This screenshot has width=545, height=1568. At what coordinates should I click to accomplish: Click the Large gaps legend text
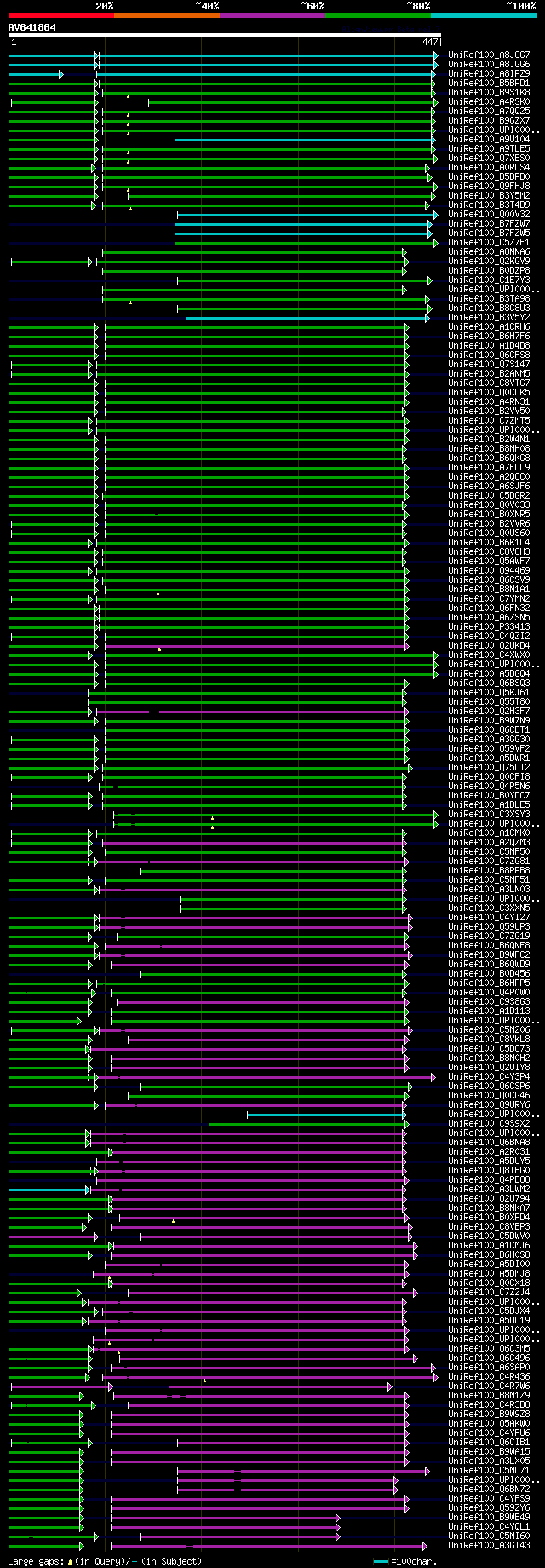point(105,1561)
